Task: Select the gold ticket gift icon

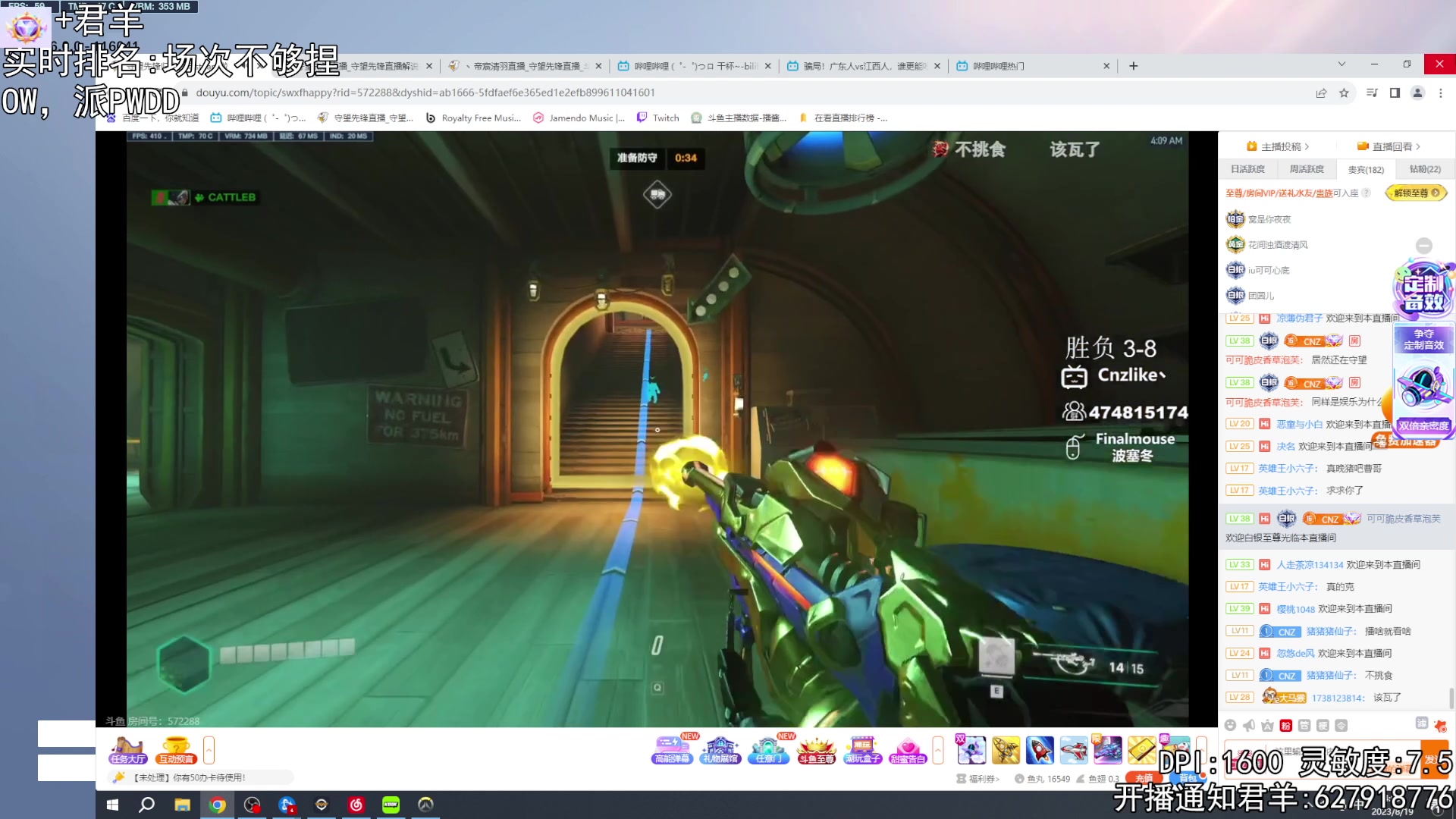Action: click(1141, 750)
